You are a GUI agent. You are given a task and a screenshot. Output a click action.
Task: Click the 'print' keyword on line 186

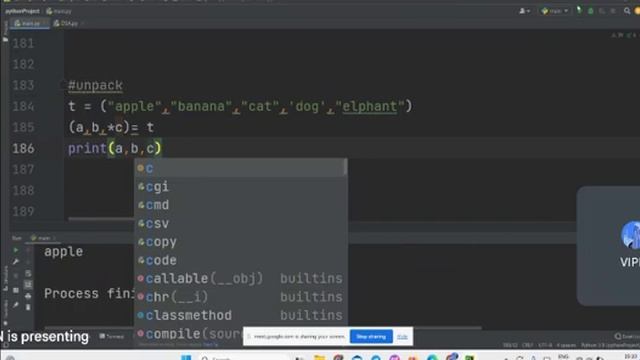(x=87, y=149)
